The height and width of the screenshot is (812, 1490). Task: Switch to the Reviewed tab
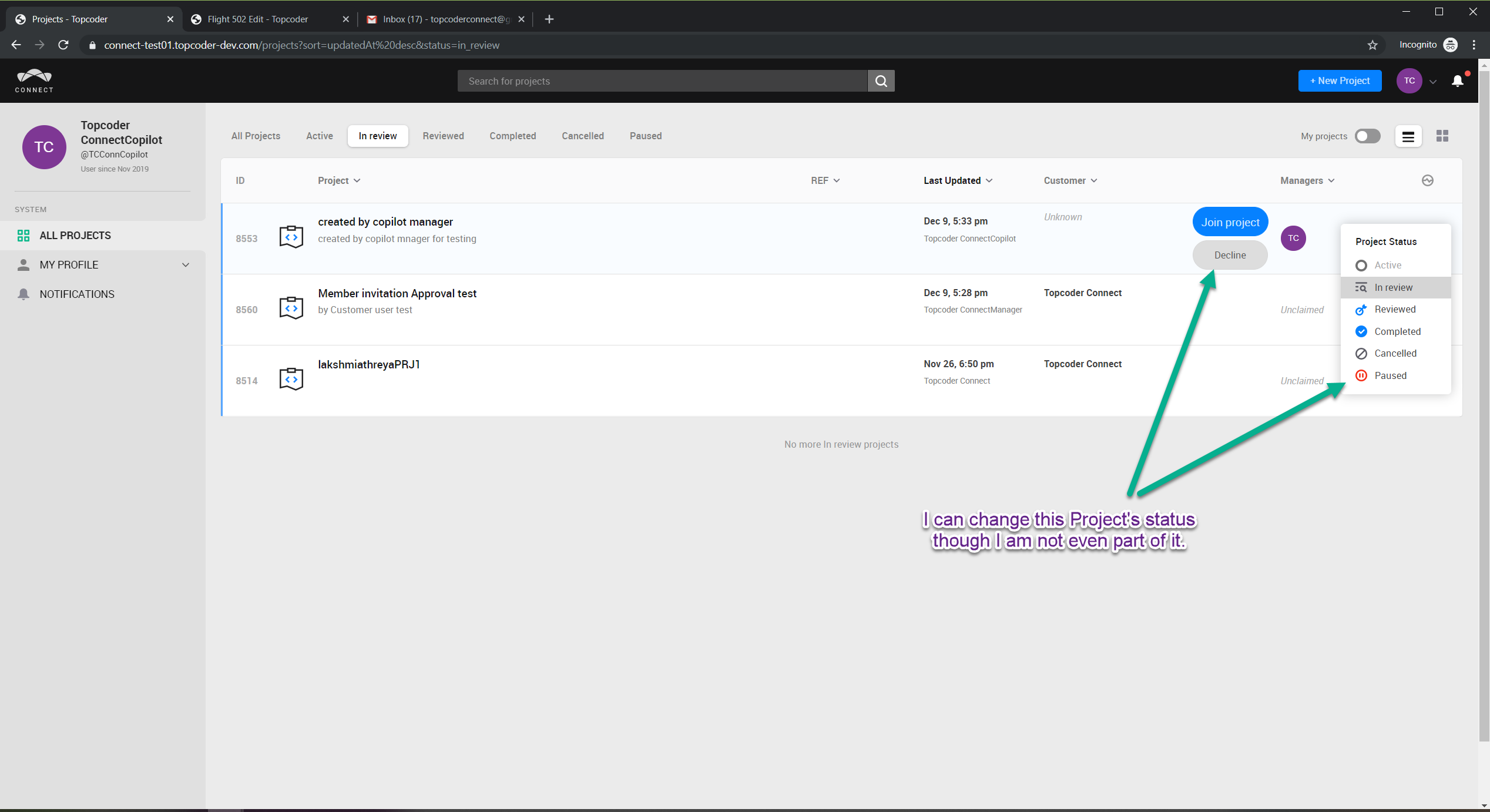coord(443,136)
